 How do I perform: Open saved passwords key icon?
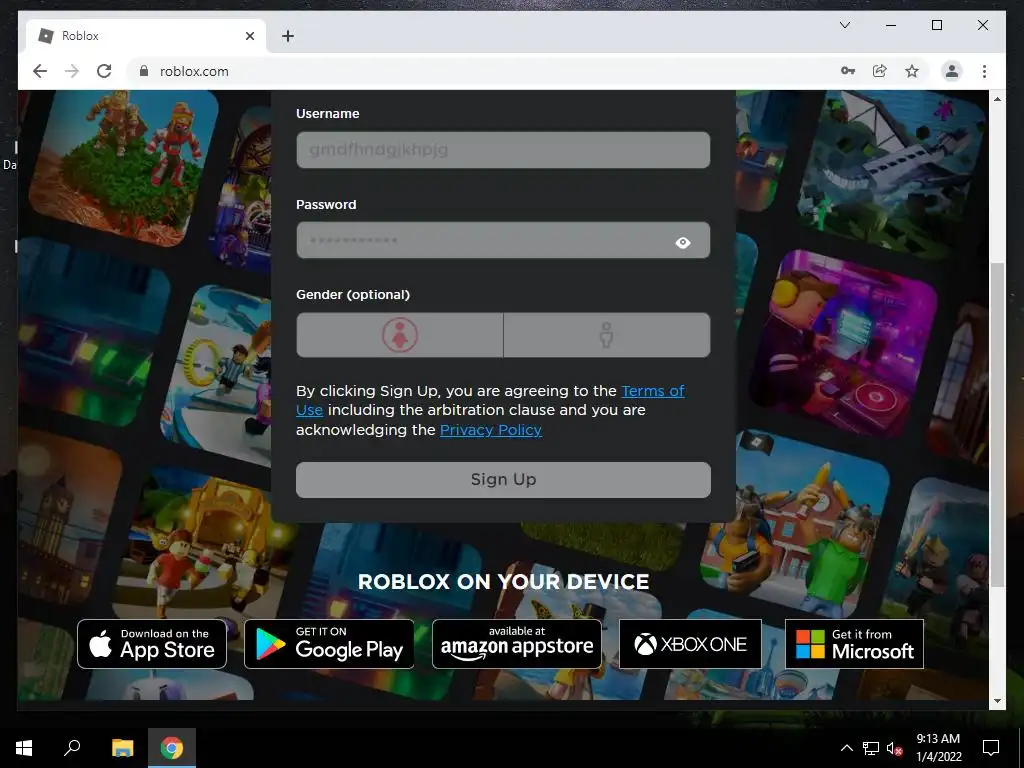click(x=848, y=71)
